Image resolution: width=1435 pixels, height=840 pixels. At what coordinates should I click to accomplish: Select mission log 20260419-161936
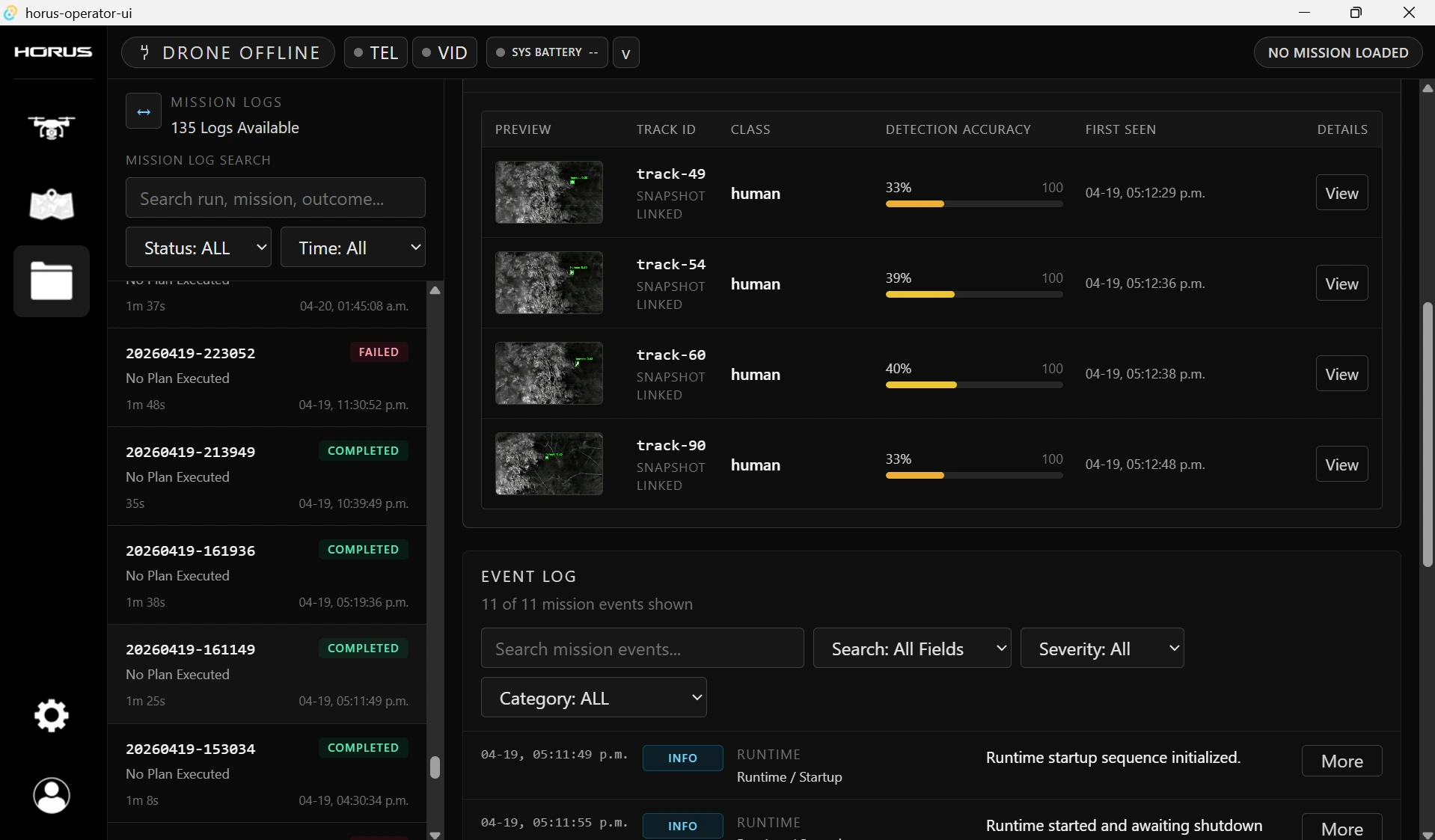point(267,575)
